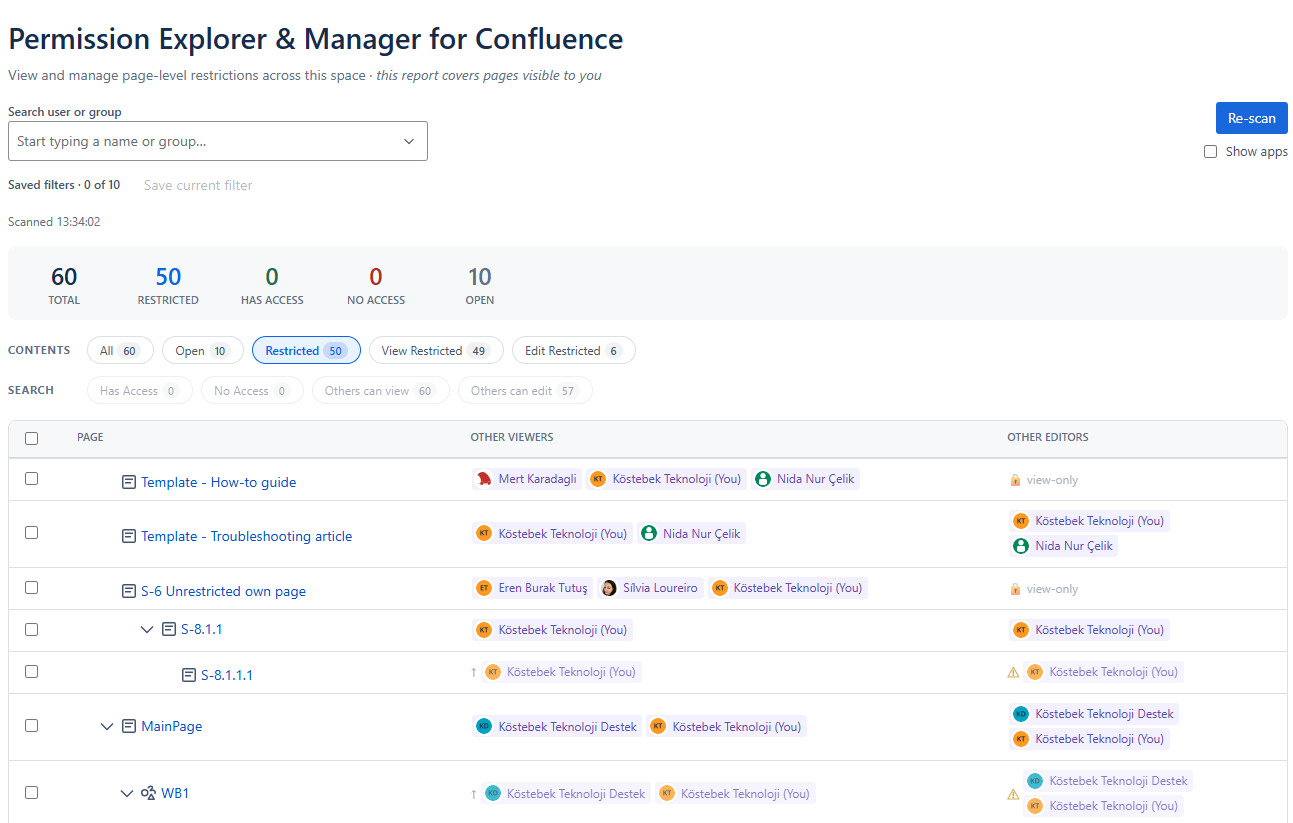Open the Template - Troubleshooting article link
The width and height of the screenshot is (1293, 823).
246,536
